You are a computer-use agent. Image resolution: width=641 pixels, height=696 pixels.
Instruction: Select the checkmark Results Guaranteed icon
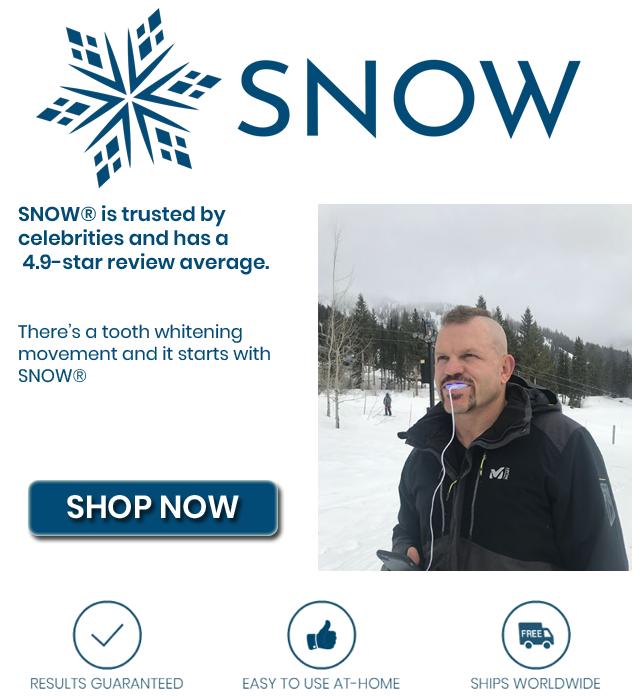coord(107,634)
